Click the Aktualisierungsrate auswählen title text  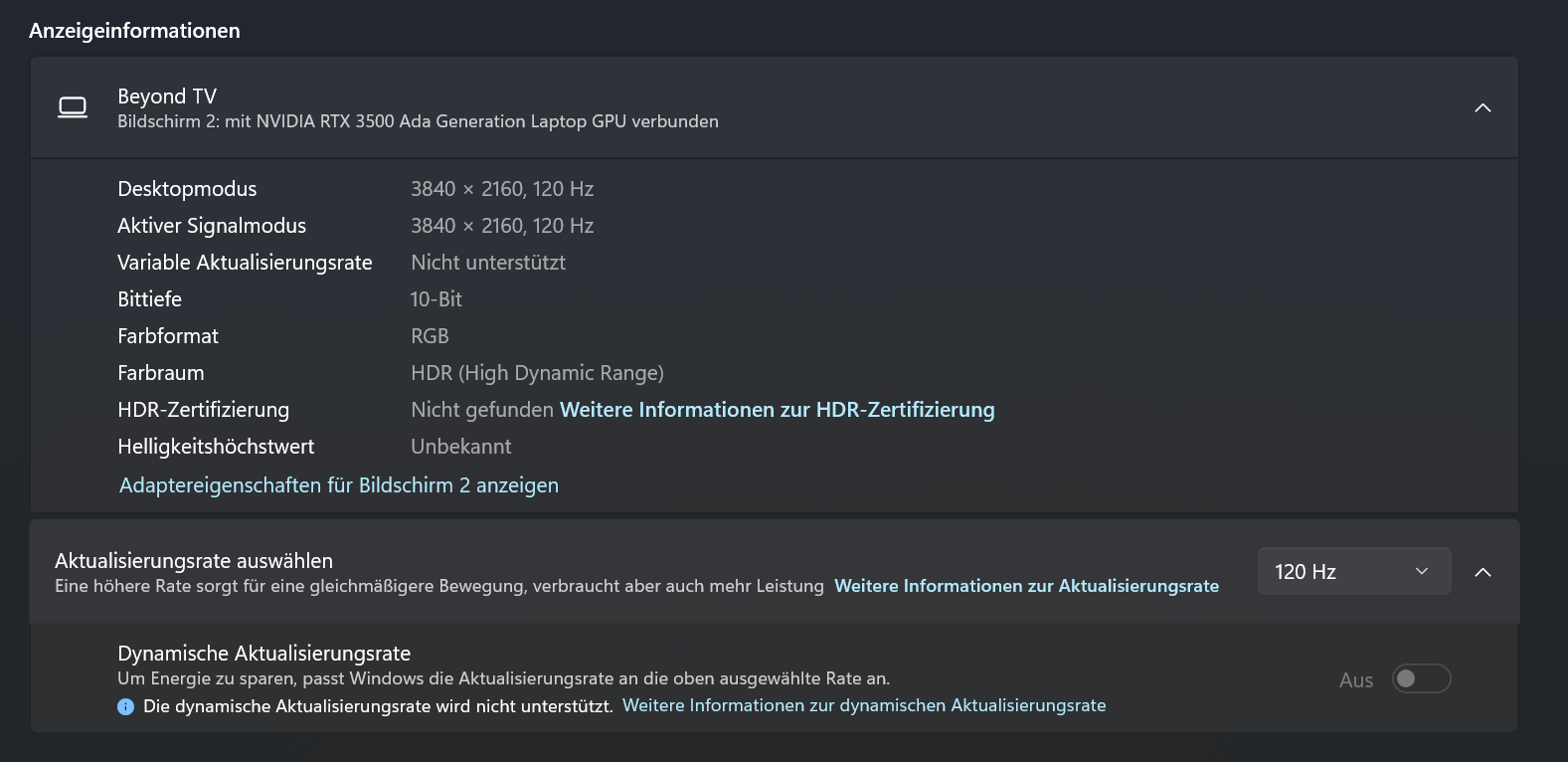click(194, 561)
